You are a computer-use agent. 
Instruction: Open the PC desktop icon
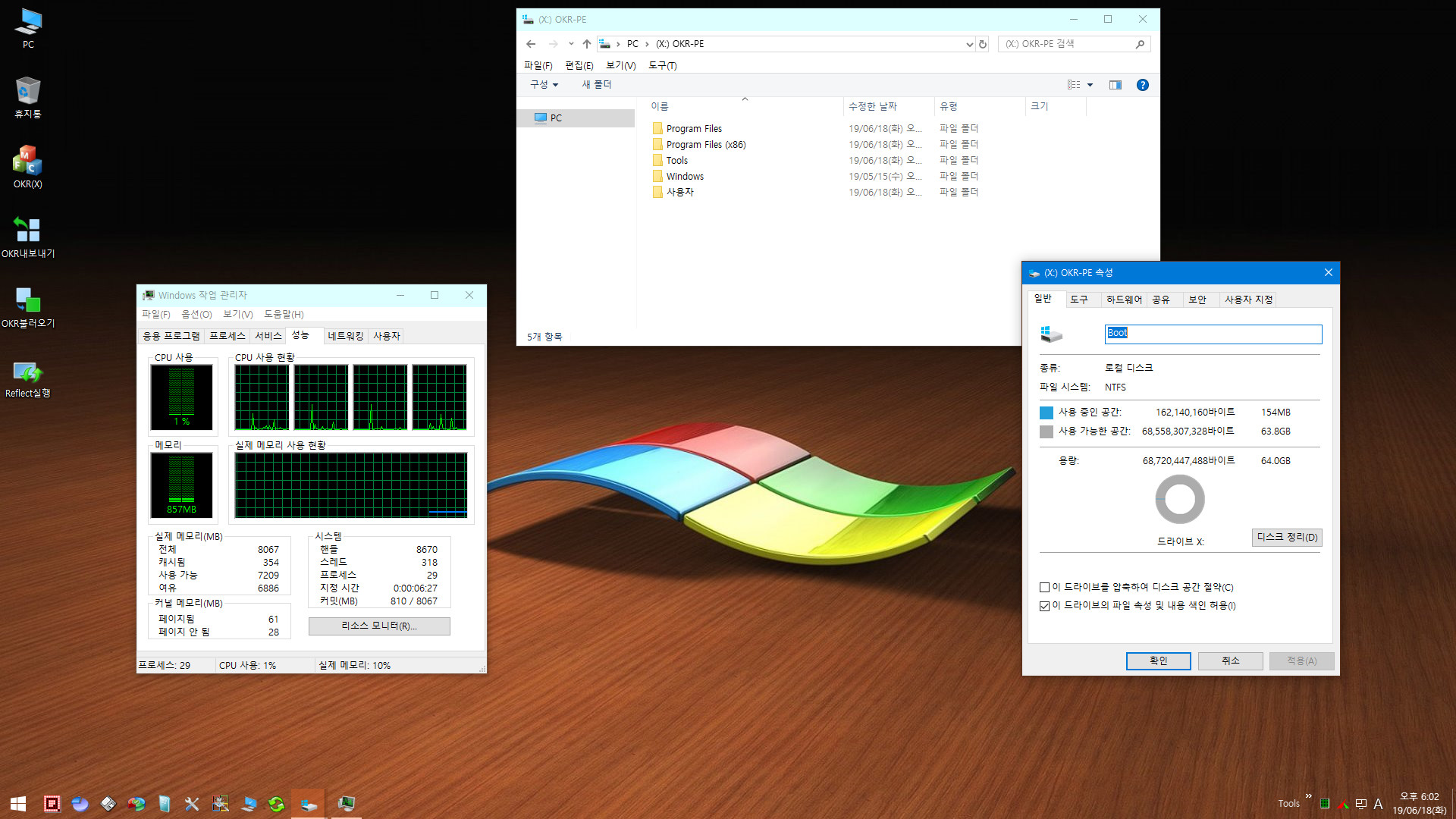(x=28, y=28)
